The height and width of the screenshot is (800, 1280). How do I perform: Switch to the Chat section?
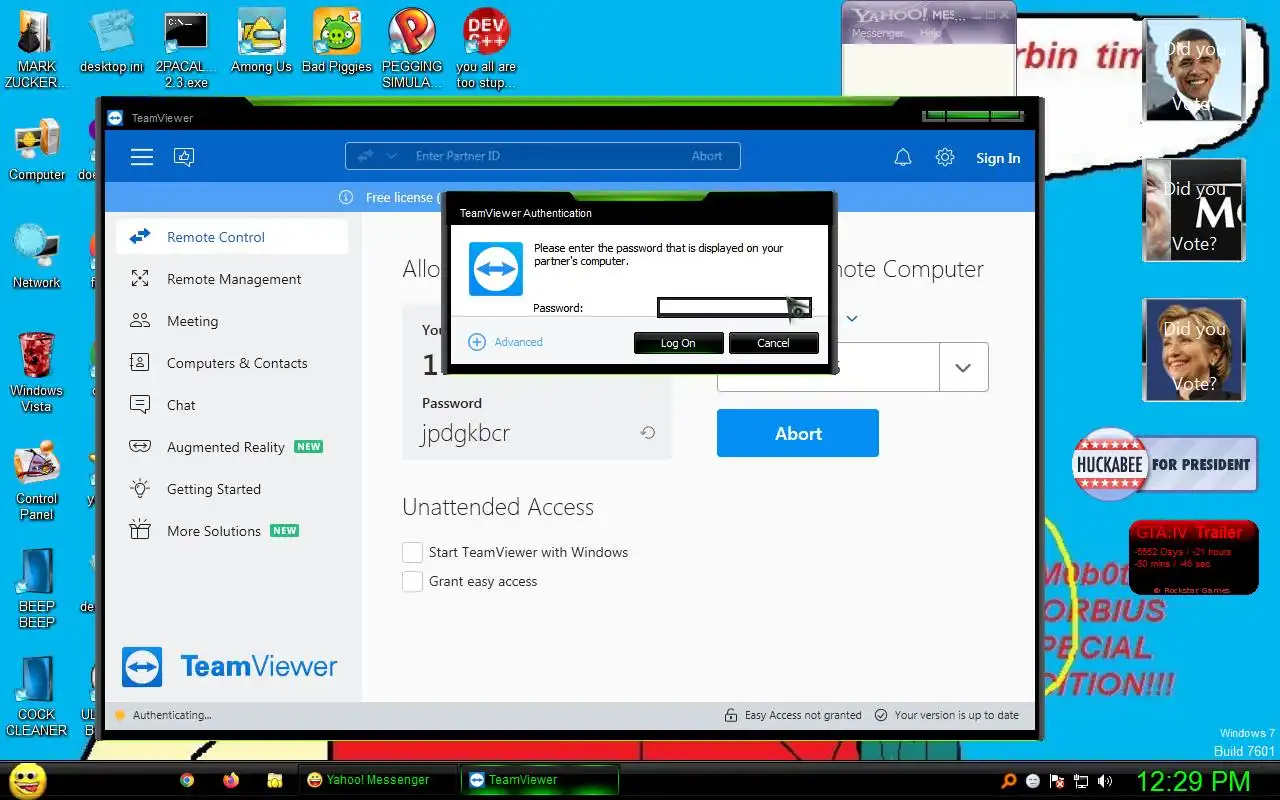232,405
